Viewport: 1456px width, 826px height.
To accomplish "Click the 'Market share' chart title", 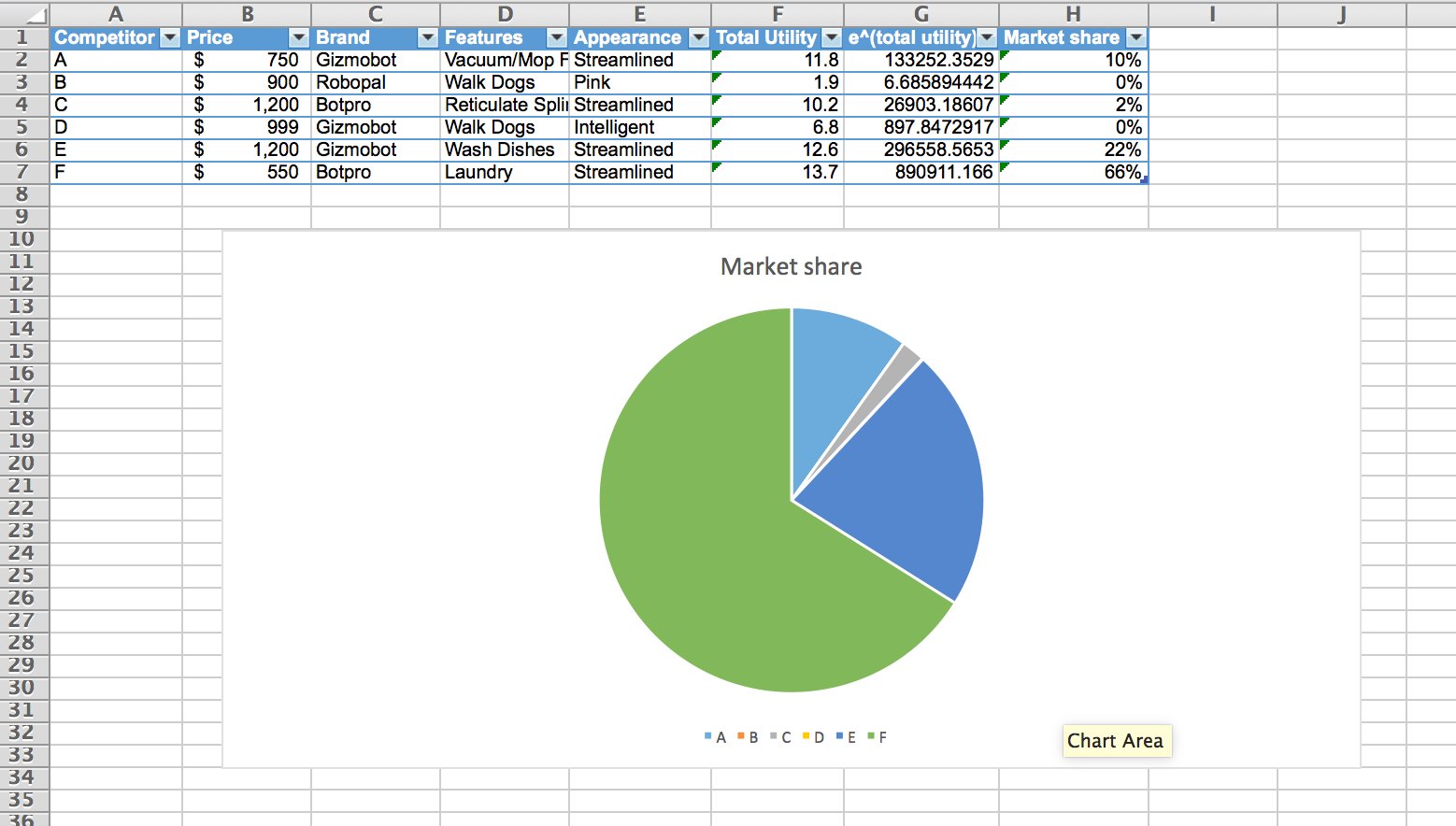I will click(791, 267).
